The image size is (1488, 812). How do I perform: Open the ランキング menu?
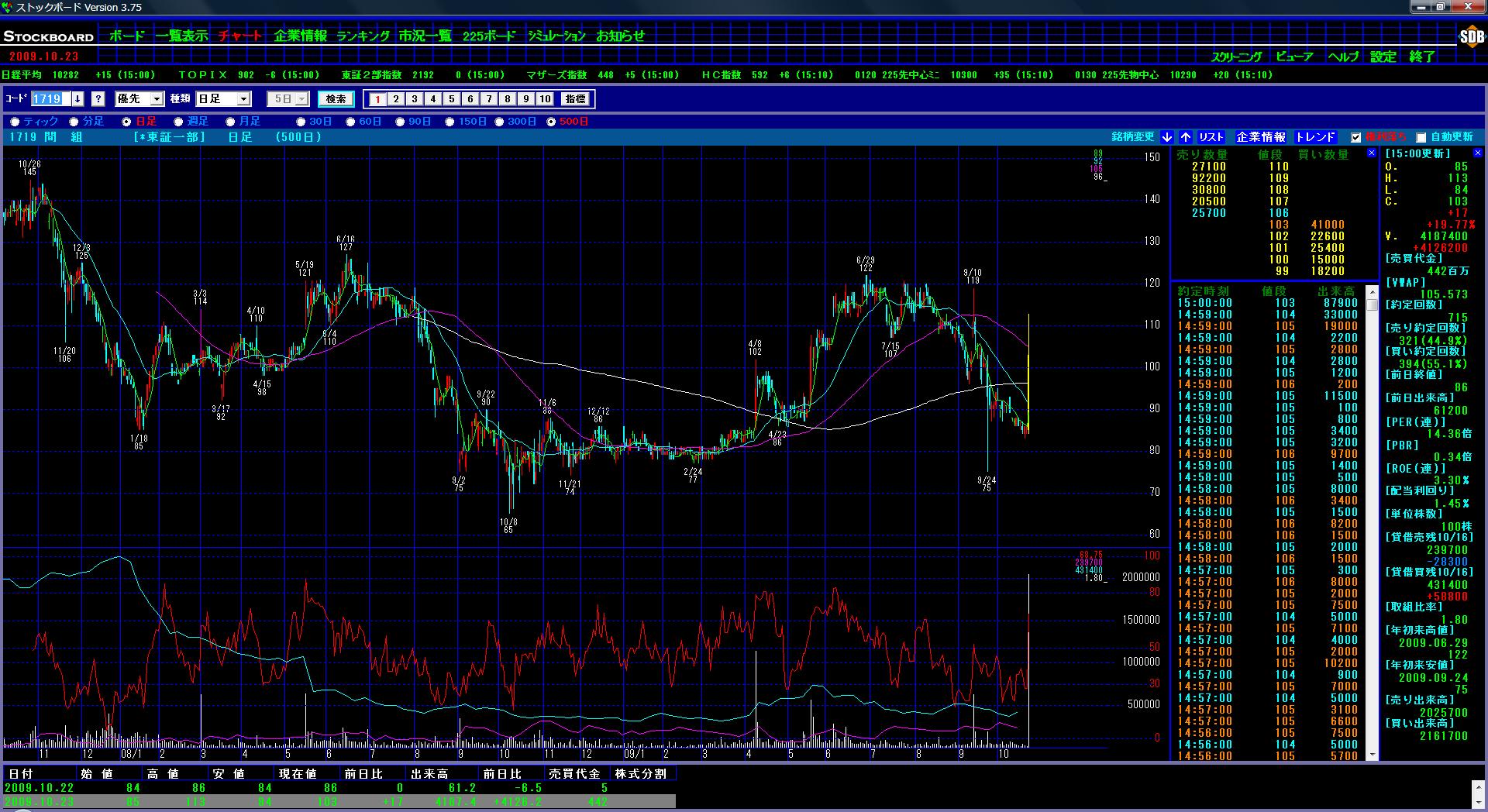coord(363,36)
